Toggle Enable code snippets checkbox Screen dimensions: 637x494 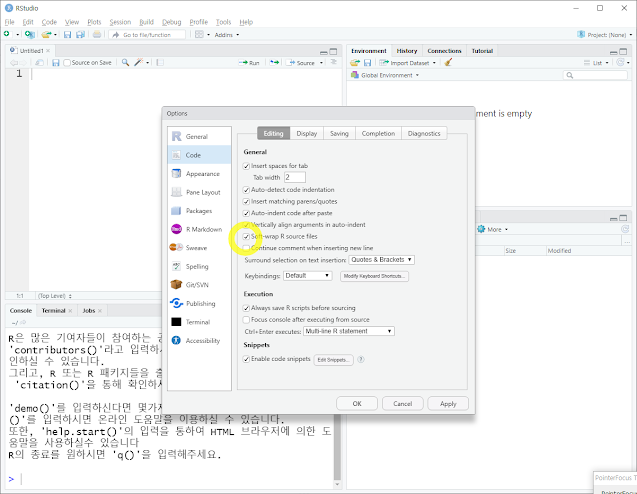coord(246,359)
